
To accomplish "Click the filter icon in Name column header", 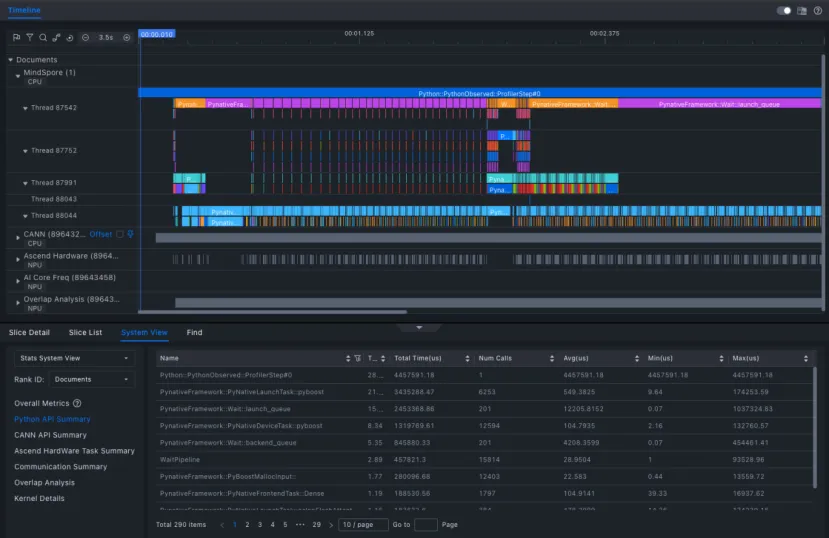I will tap(358, 357).
